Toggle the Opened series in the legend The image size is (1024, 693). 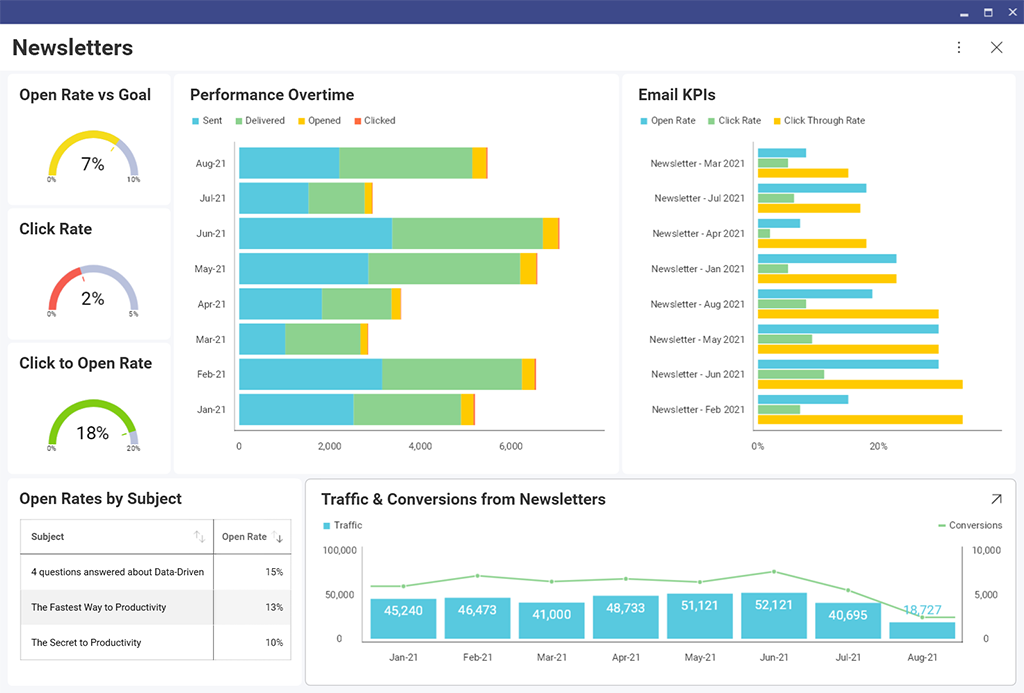[319, 121]
